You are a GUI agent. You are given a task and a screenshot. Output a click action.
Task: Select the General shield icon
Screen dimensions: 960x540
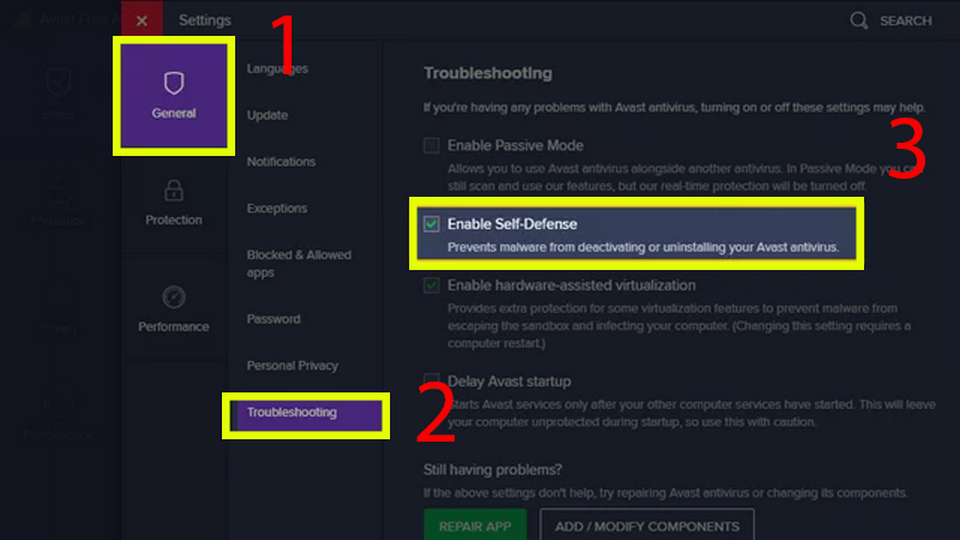point(174,83)
